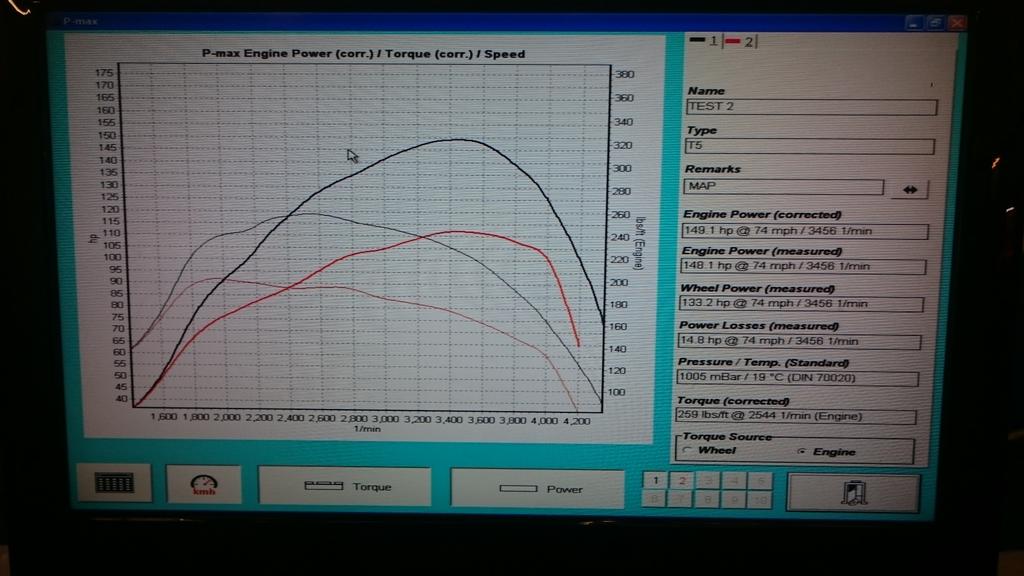Viewport: 1024px width, 576px height.
Task: Maximize the P-max window
Action: pyautogui.click(x=935, y=23)
